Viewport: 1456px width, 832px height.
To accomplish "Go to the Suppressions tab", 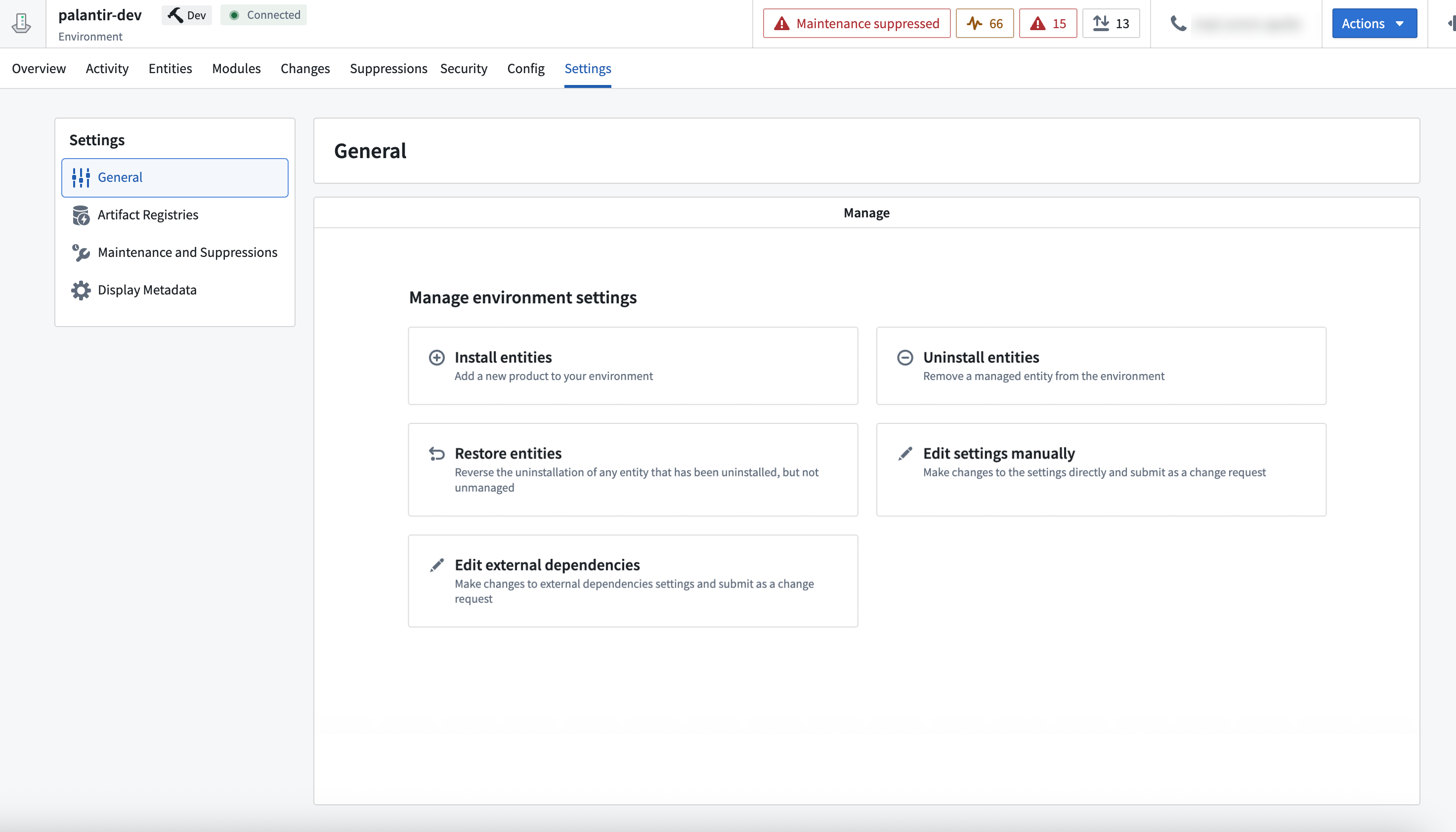I will pyautogui.click(x=388, y=69).
